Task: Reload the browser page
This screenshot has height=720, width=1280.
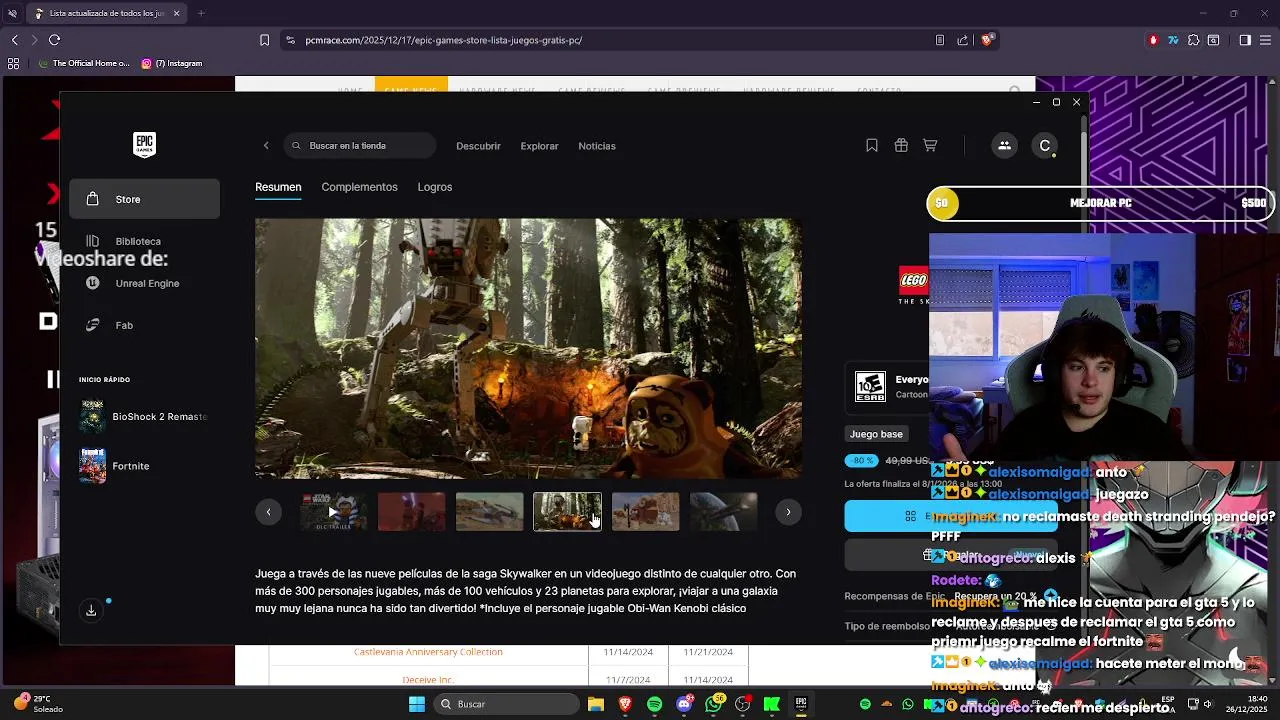Action: pos(54,40)
